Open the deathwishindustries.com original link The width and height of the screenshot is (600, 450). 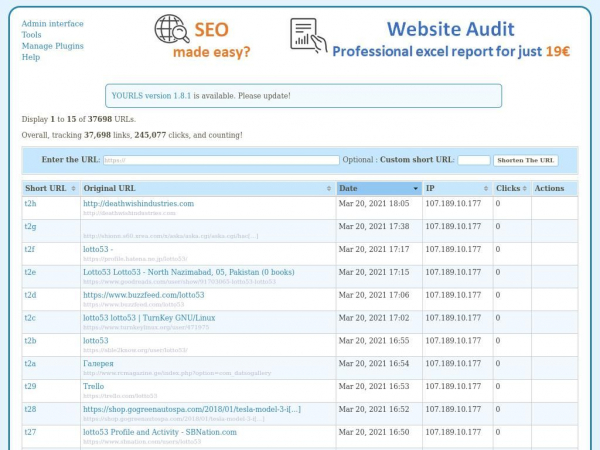tap(139, 204)
